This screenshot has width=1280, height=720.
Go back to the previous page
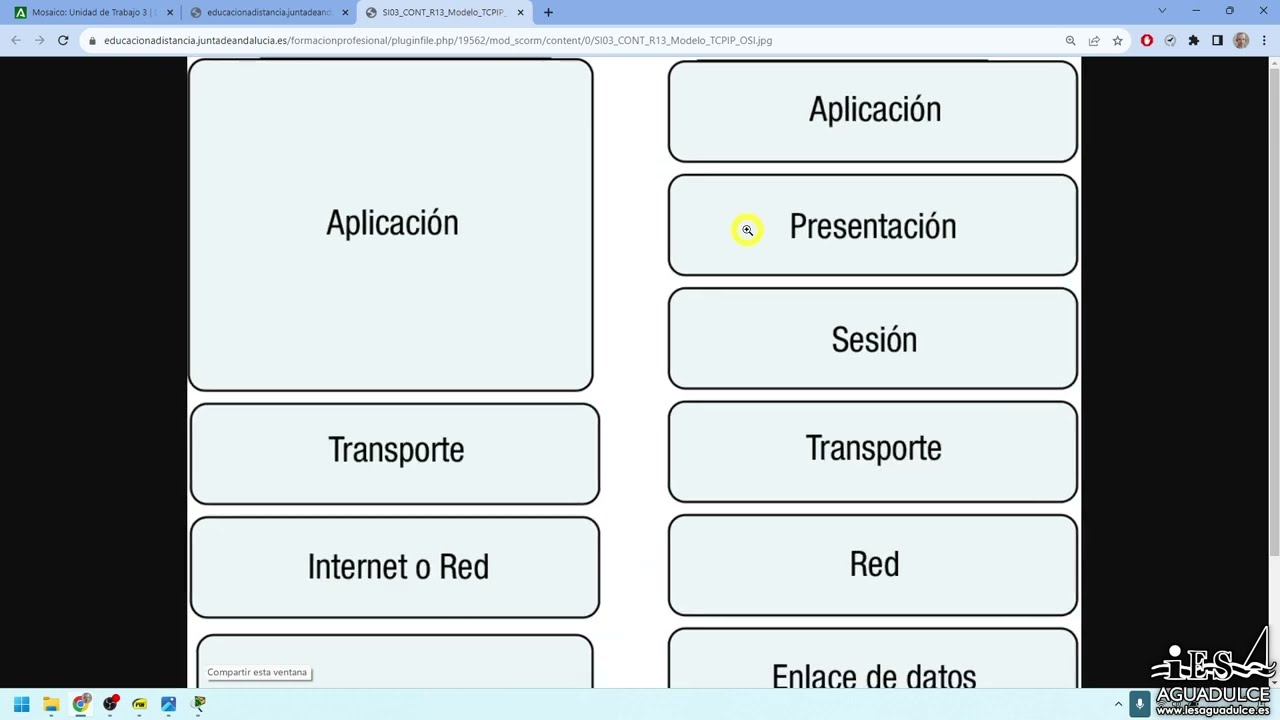(x=16, y=40)
